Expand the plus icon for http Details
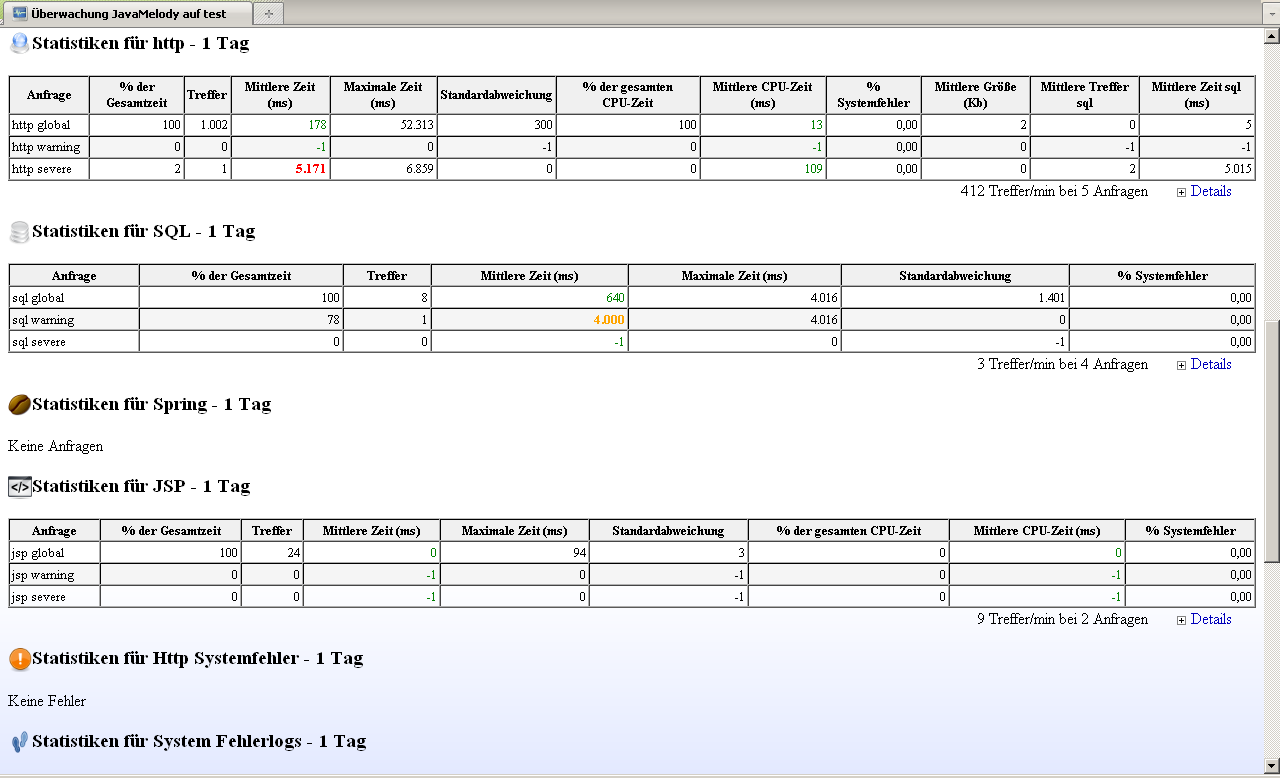 [1181, 192]
